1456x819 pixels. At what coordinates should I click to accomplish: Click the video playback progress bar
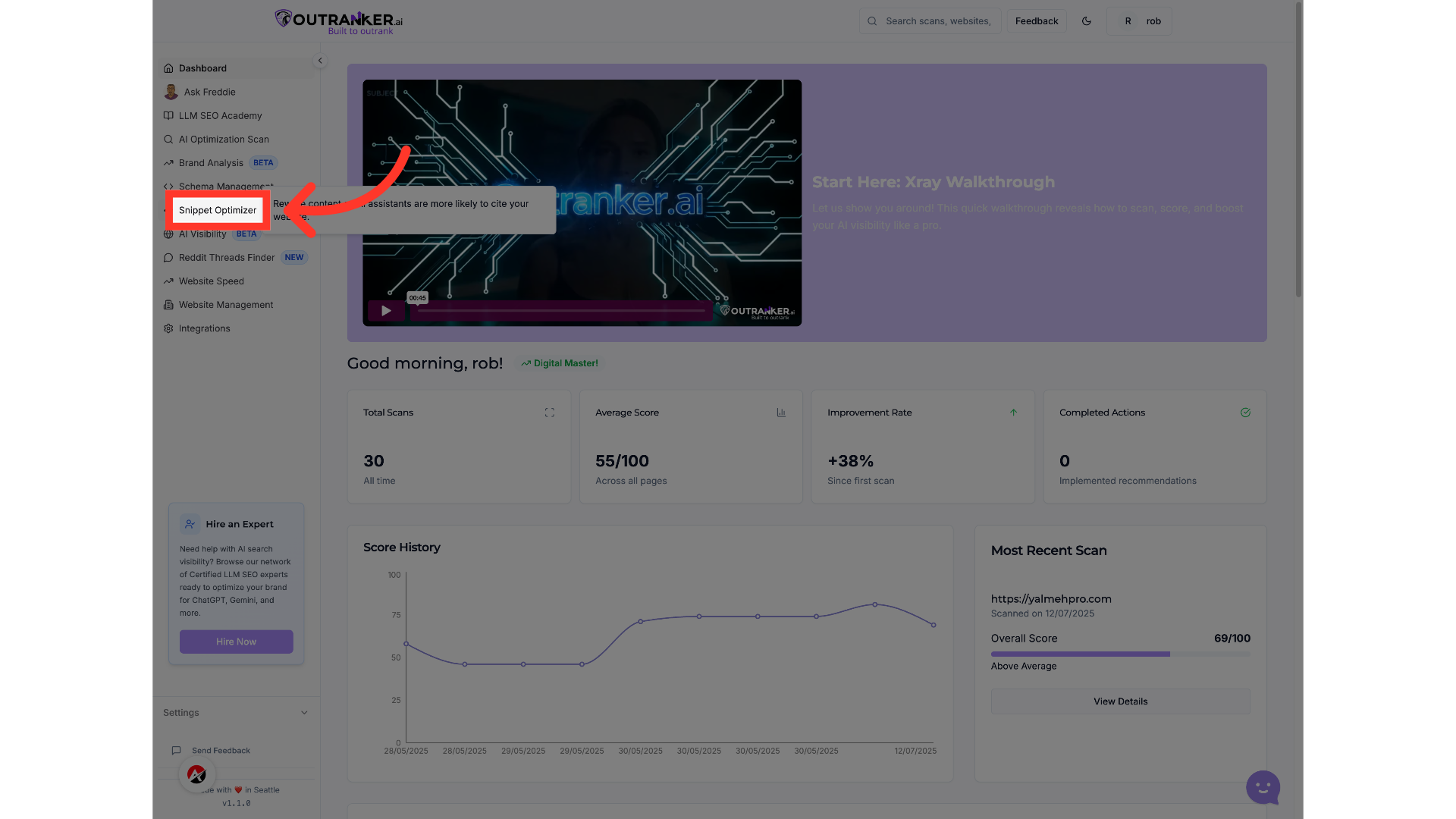coord(560,311)
